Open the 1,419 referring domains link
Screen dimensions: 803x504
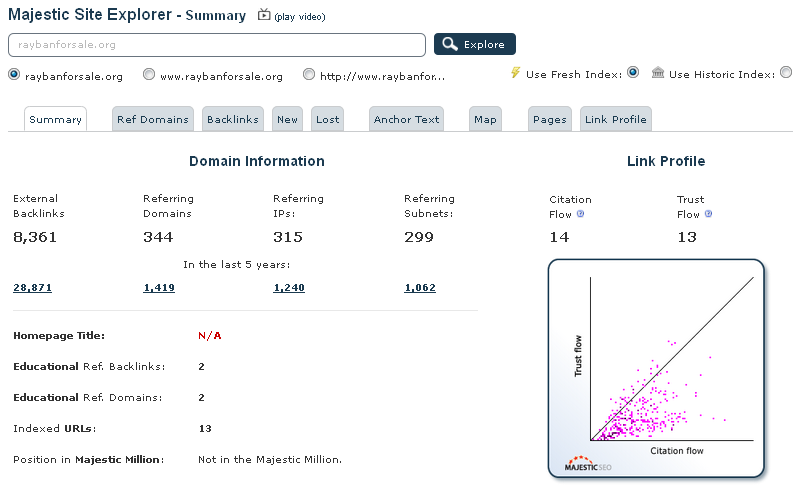(159, 287)
